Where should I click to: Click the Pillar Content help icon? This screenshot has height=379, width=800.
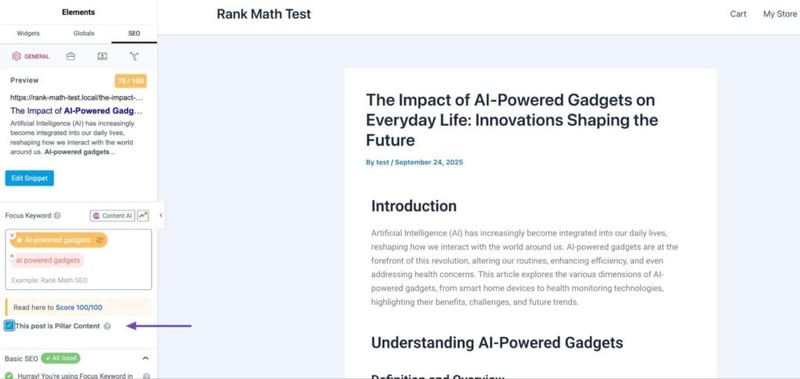107,326
